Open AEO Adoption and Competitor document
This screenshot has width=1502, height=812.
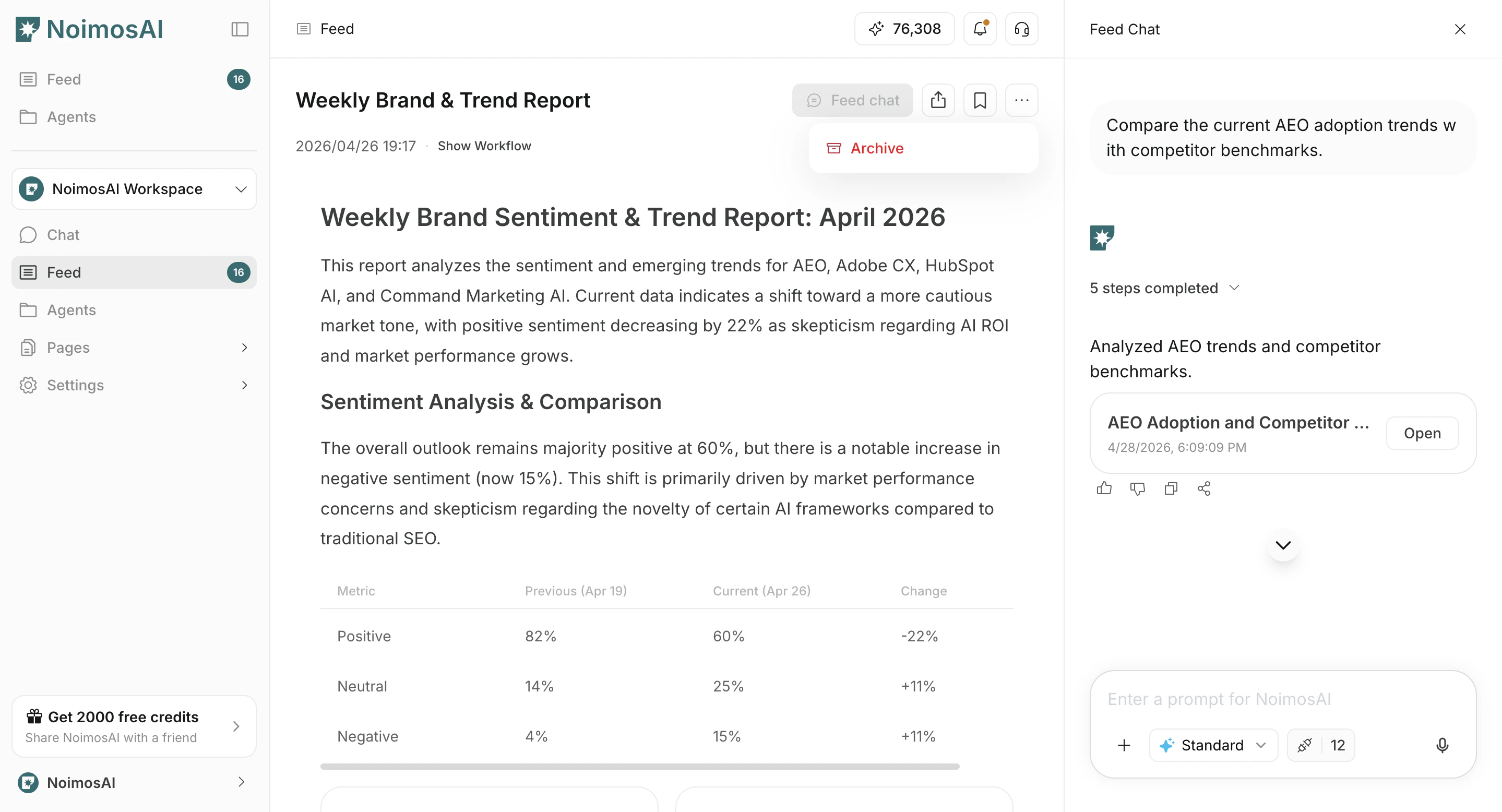pos(1422,433)
